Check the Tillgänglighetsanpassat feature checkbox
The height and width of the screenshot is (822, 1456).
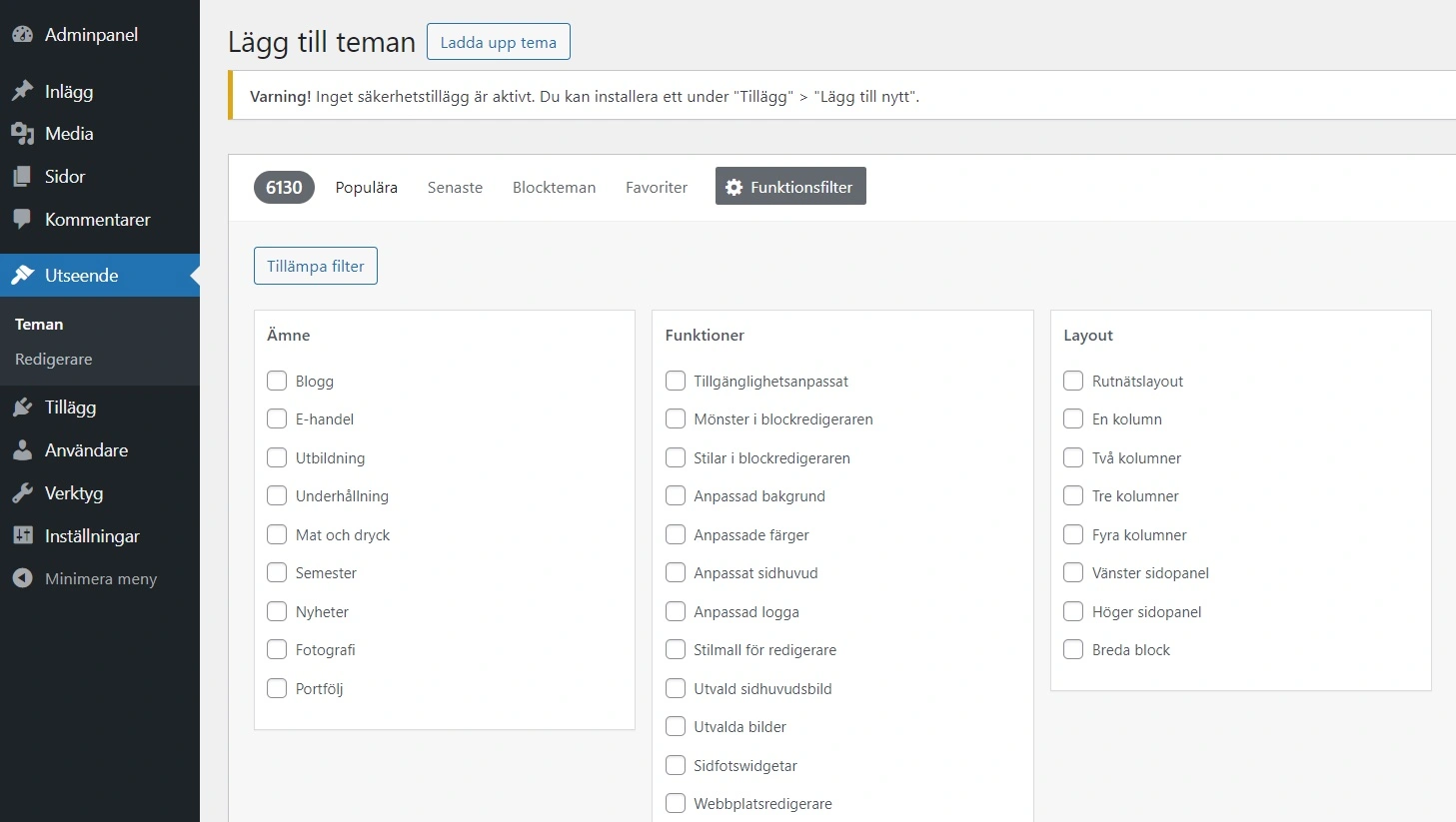coord(676,381)
